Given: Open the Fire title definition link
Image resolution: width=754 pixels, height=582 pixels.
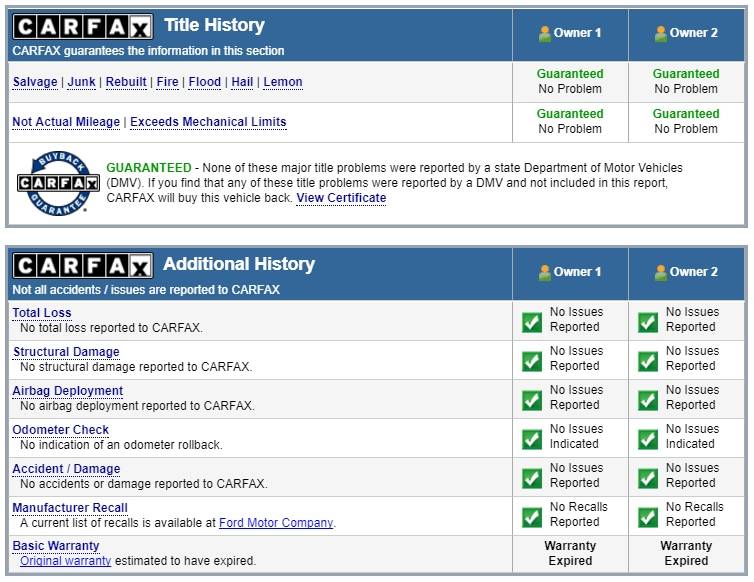Looking at the screenshot, I should coord(167,82).
